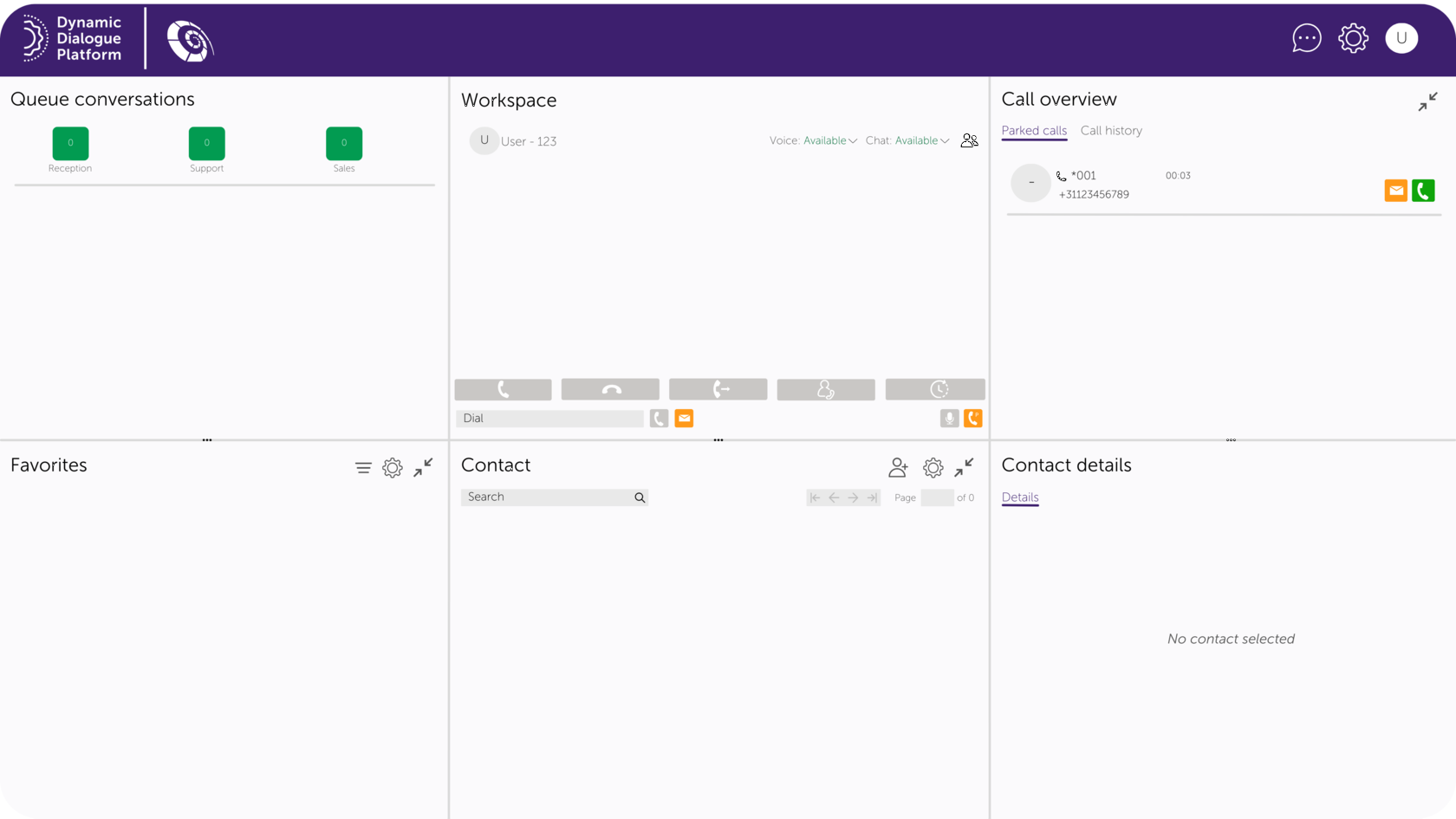Viewport: 1456px width, 819px height.
Task: Click the consult agent button in Workspace
Action: click(826, 389)
